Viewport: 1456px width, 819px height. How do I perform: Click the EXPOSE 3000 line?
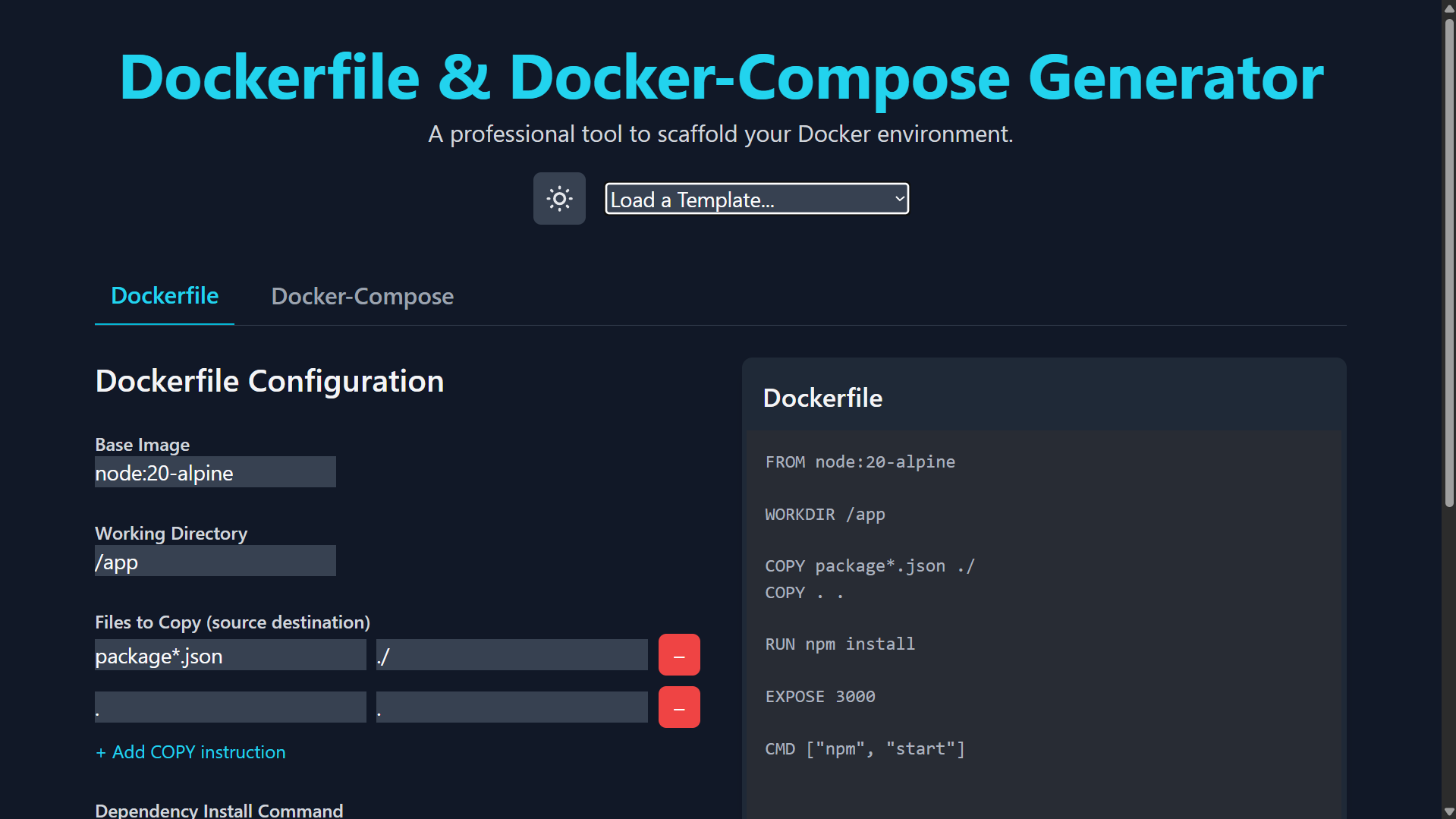point(820,697)
